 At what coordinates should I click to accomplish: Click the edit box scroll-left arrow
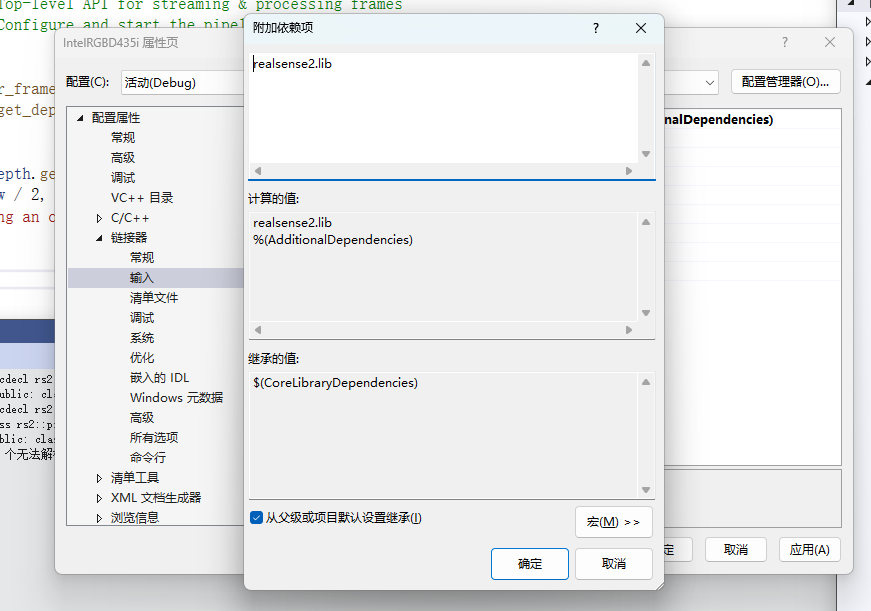[258, 171]
